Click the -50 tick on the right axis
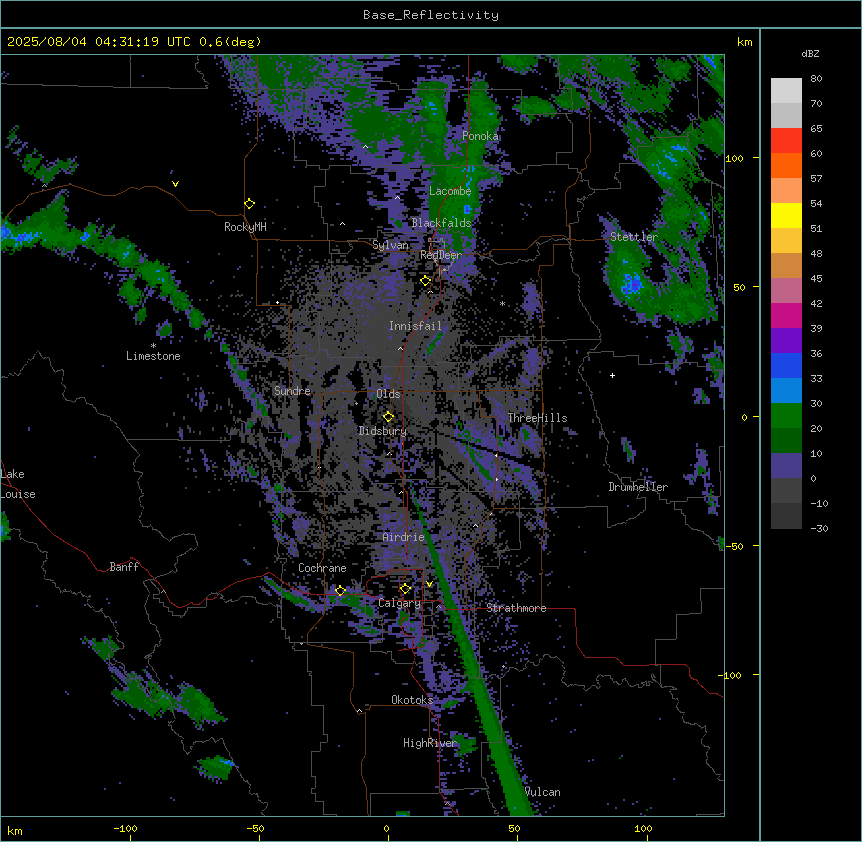The height and width of the screenshot is (842, 862). point(734,546)
